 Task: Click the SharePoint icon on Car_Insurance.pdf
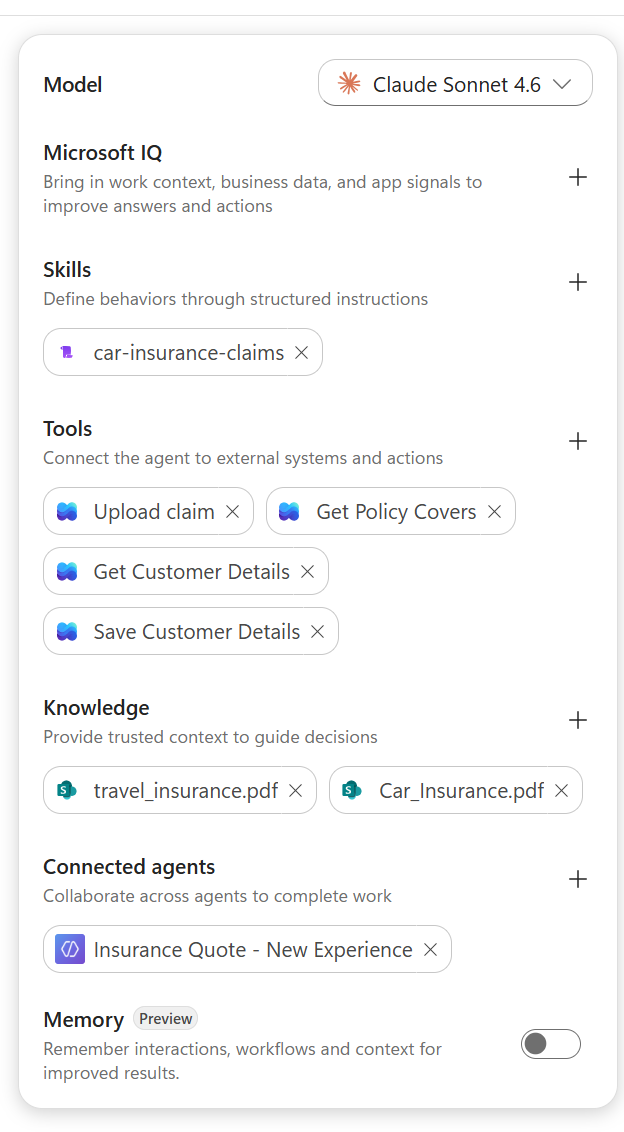[352, 791]
